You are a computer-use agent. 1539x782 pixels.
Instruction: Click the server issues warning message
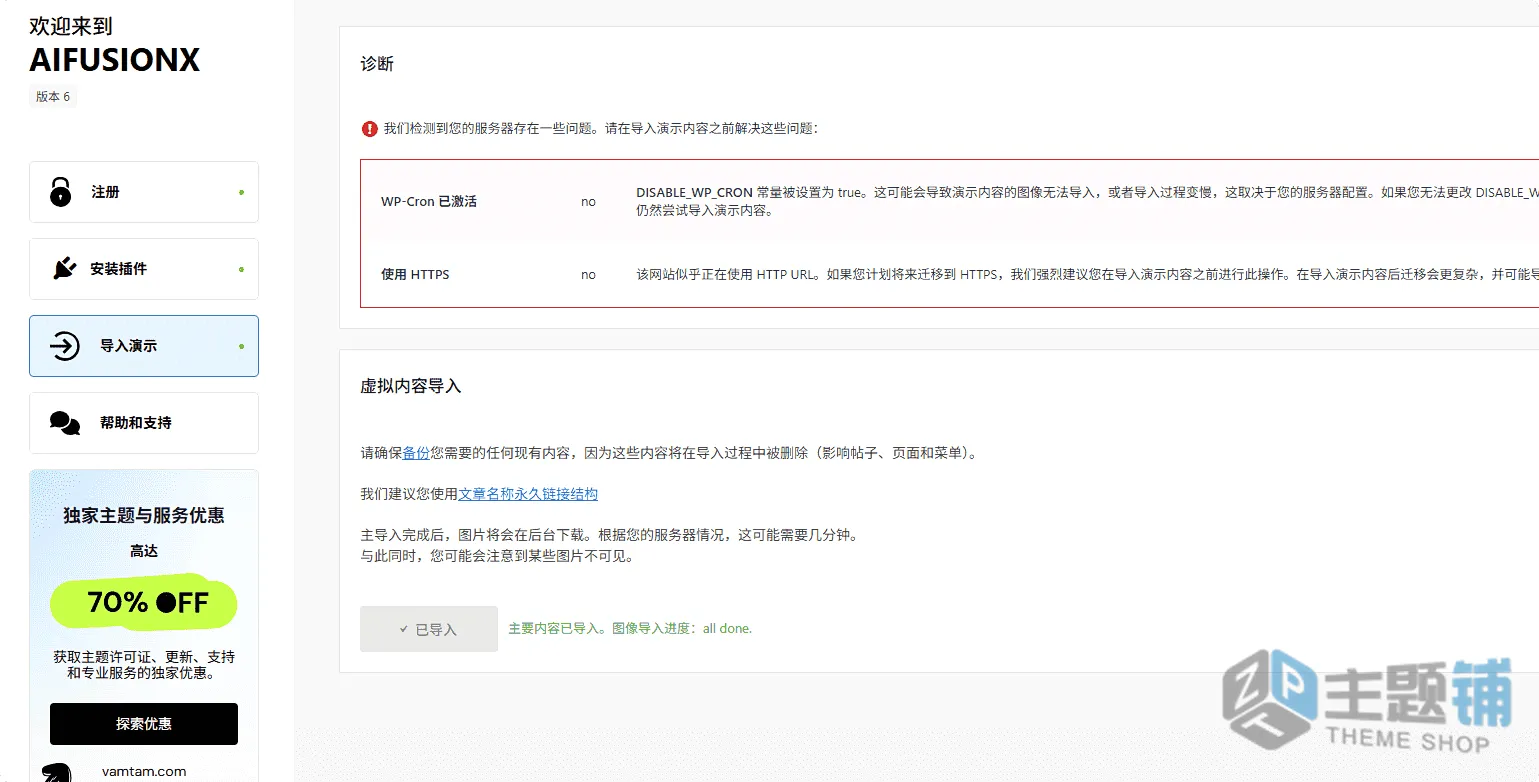click(601, 129)
